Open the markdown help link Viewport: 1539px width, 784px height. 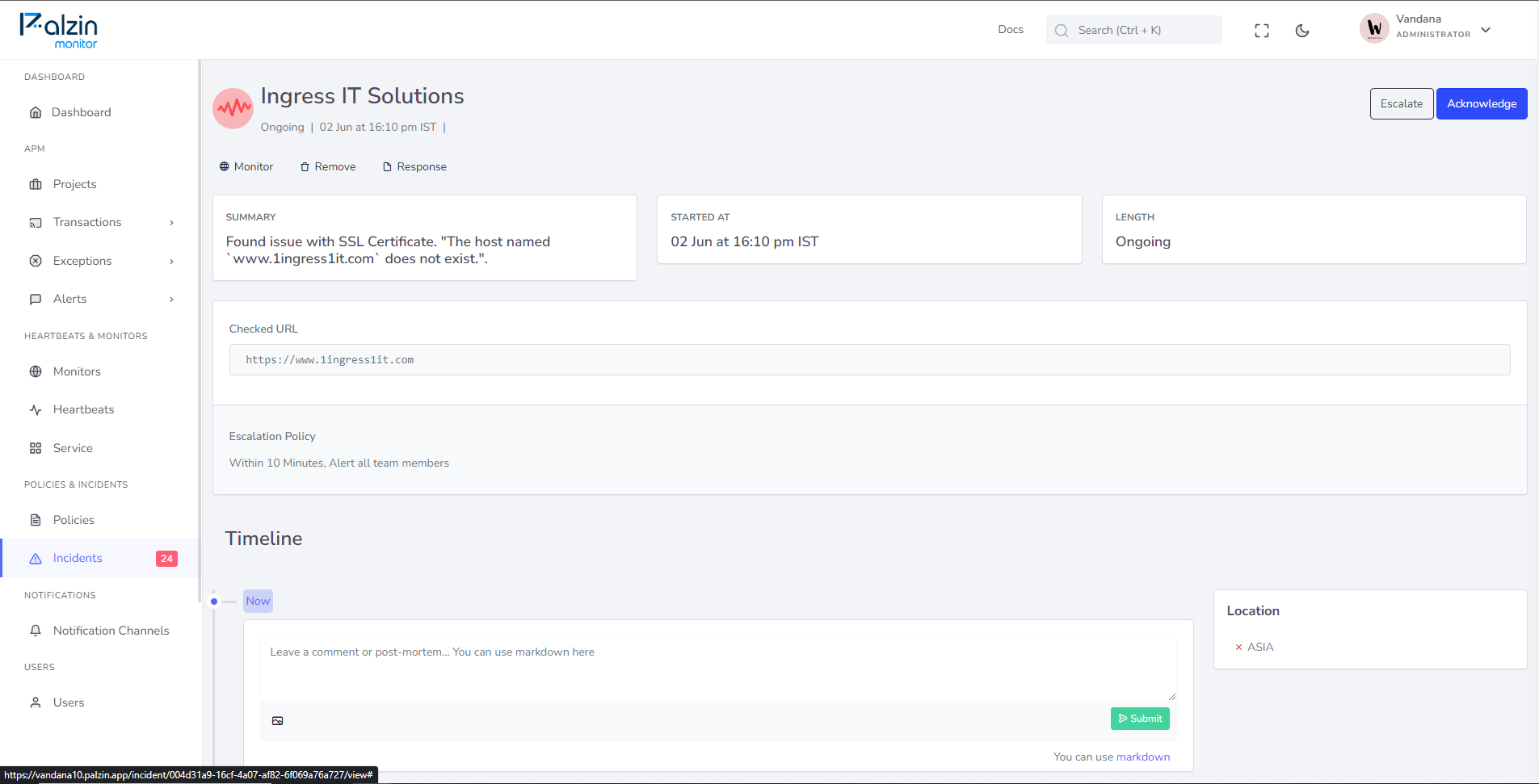(x=1143, y=757)
